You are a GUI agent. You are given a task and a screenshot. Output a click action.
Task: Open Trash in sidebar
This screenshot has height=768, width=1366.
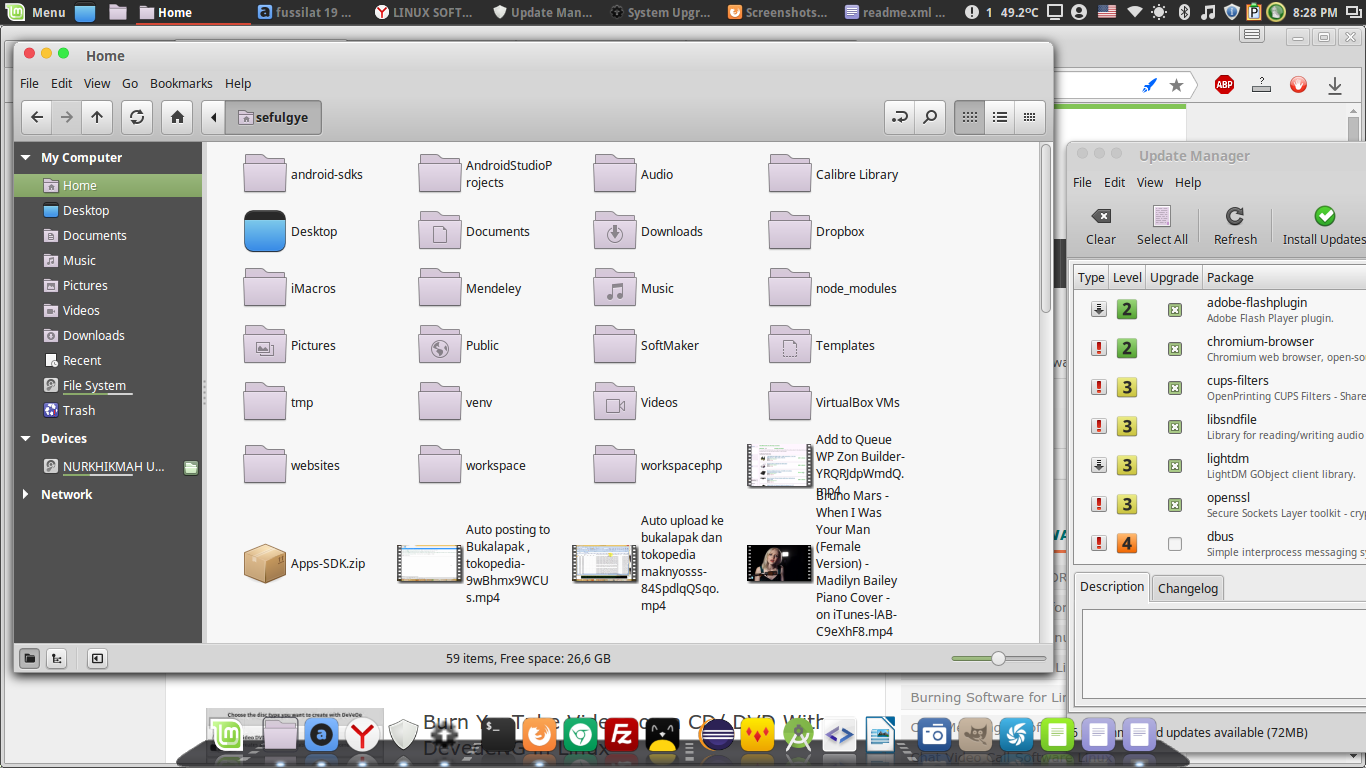coord(78,410)
